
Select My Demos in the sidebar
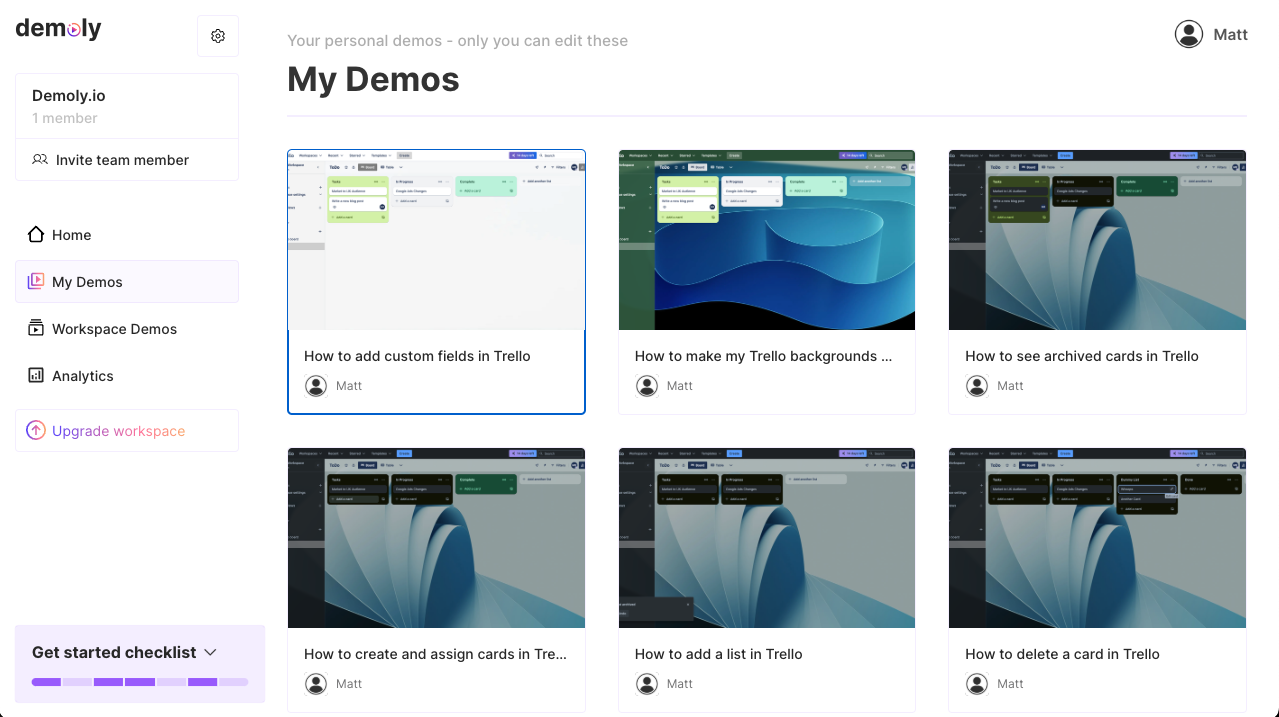[x=127, y=282]
